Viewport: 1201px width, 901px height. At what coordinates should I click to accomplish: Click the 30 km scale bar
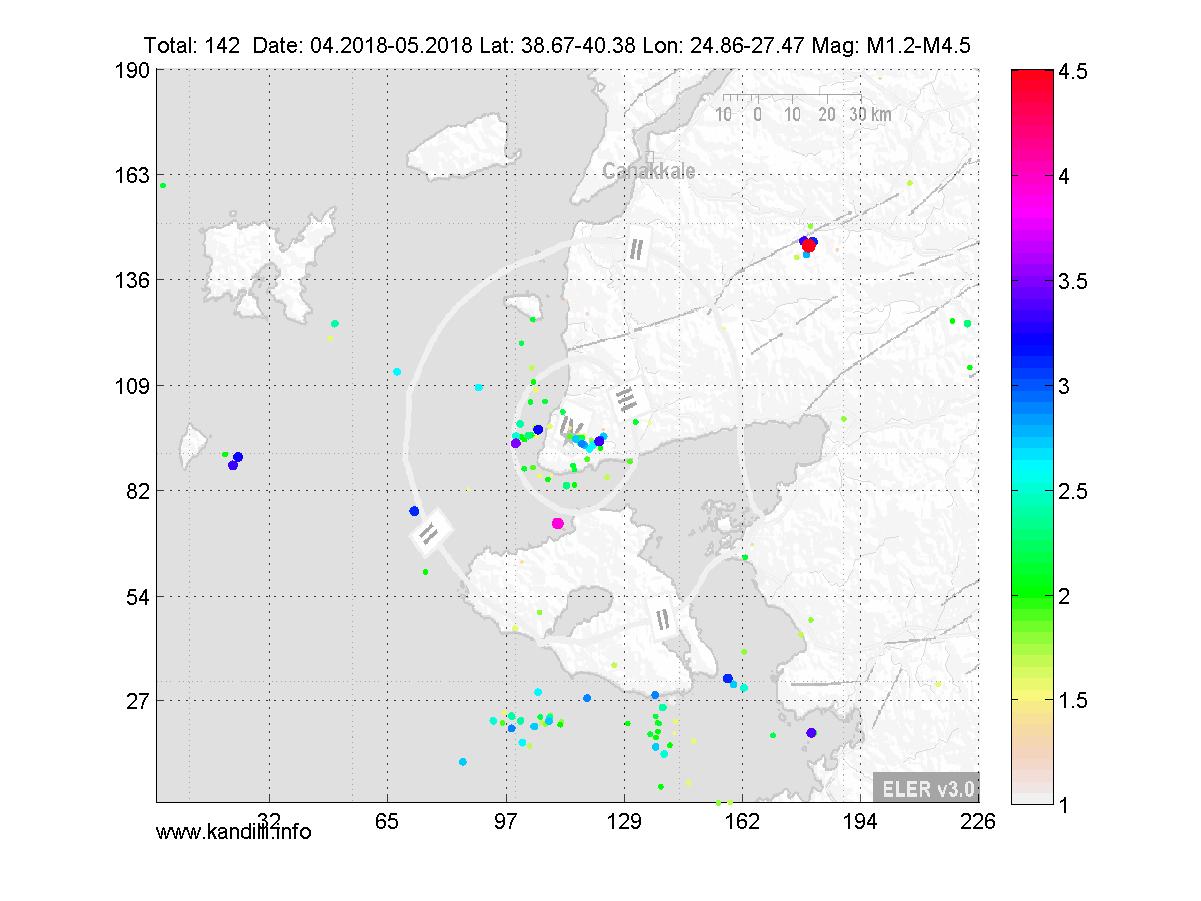pyautogui.click(x=805, y=108)
